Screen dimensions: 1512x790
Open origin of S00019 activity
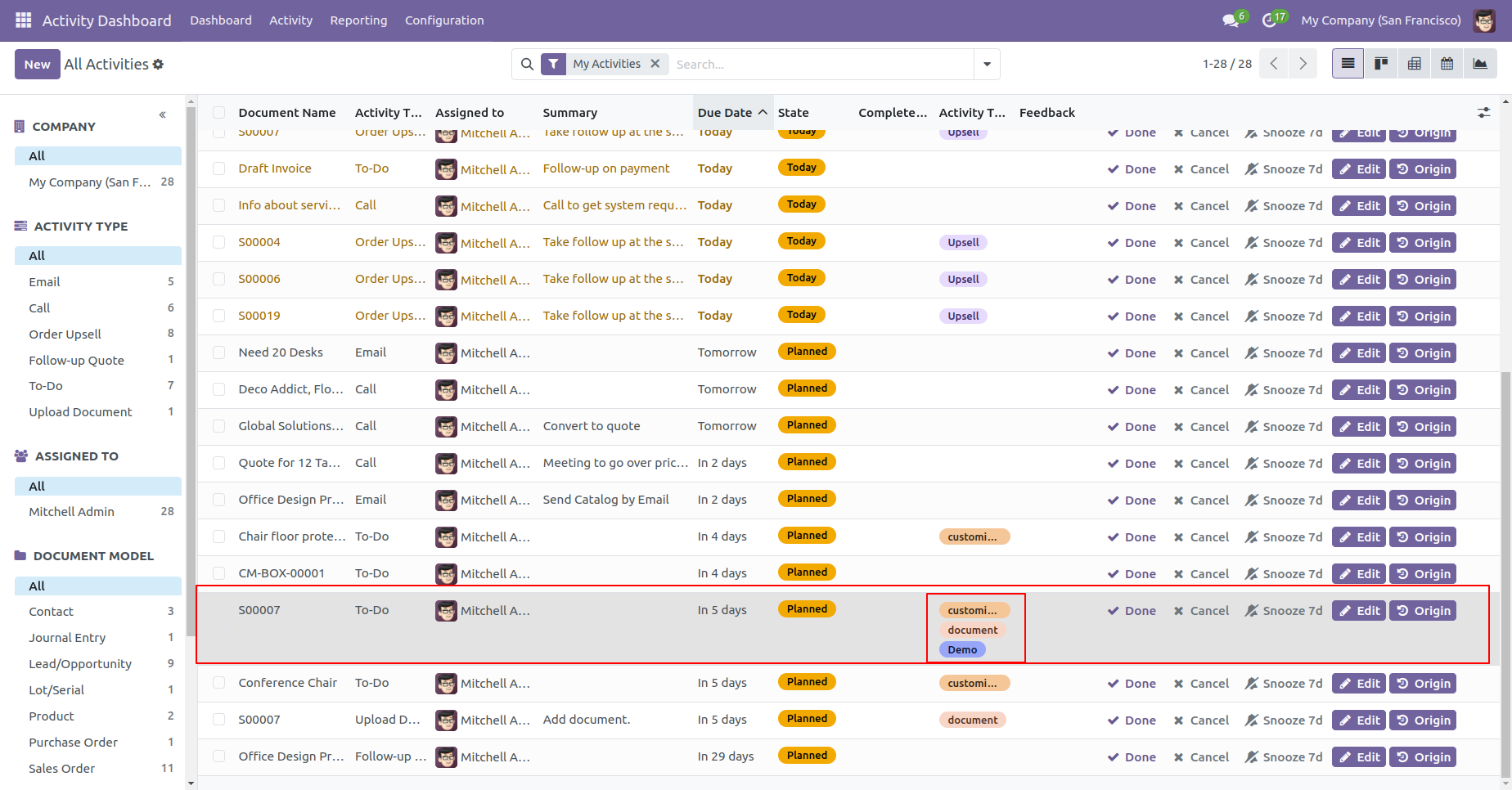(x=1423, y=316)
